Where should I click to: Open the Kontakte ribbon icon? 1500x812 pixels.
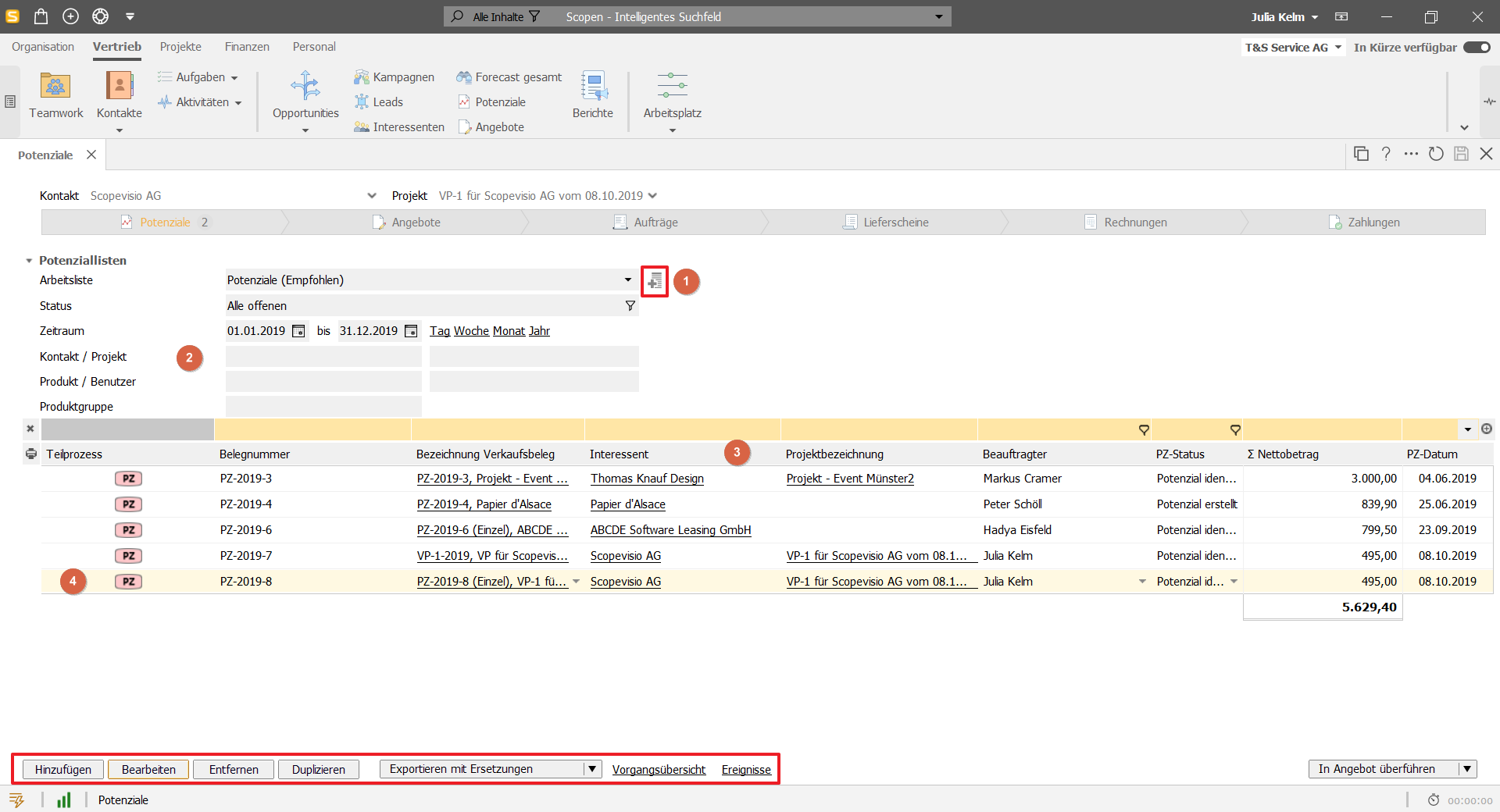[120, 95]
